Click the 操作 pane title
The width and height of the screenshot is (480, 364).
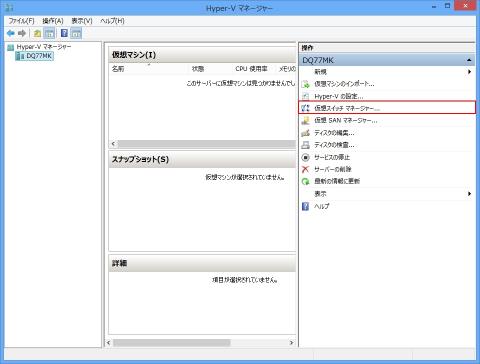coord(307,48)
